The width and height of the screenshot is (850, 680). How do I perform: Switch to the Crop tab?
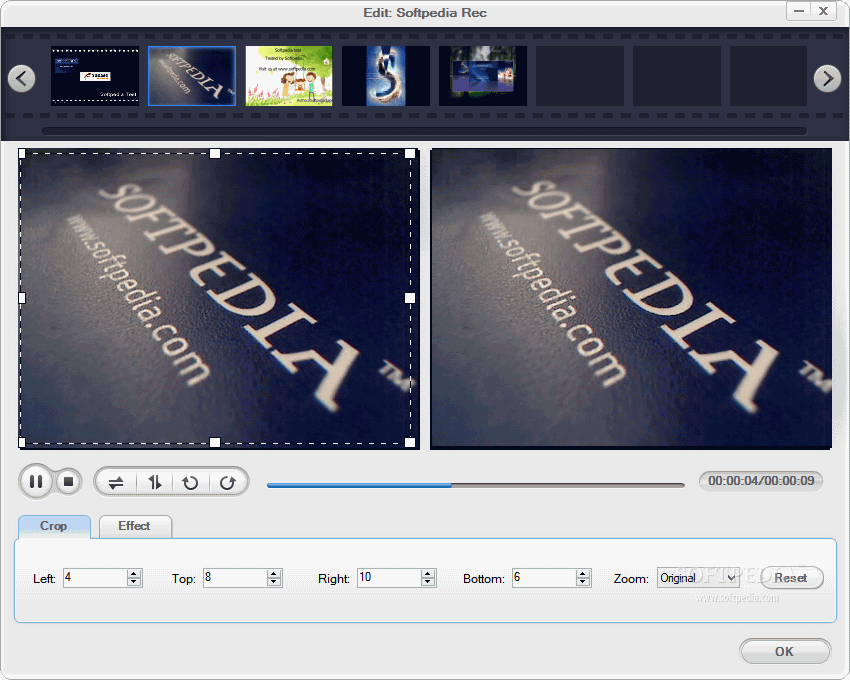[x=54, y=526]
